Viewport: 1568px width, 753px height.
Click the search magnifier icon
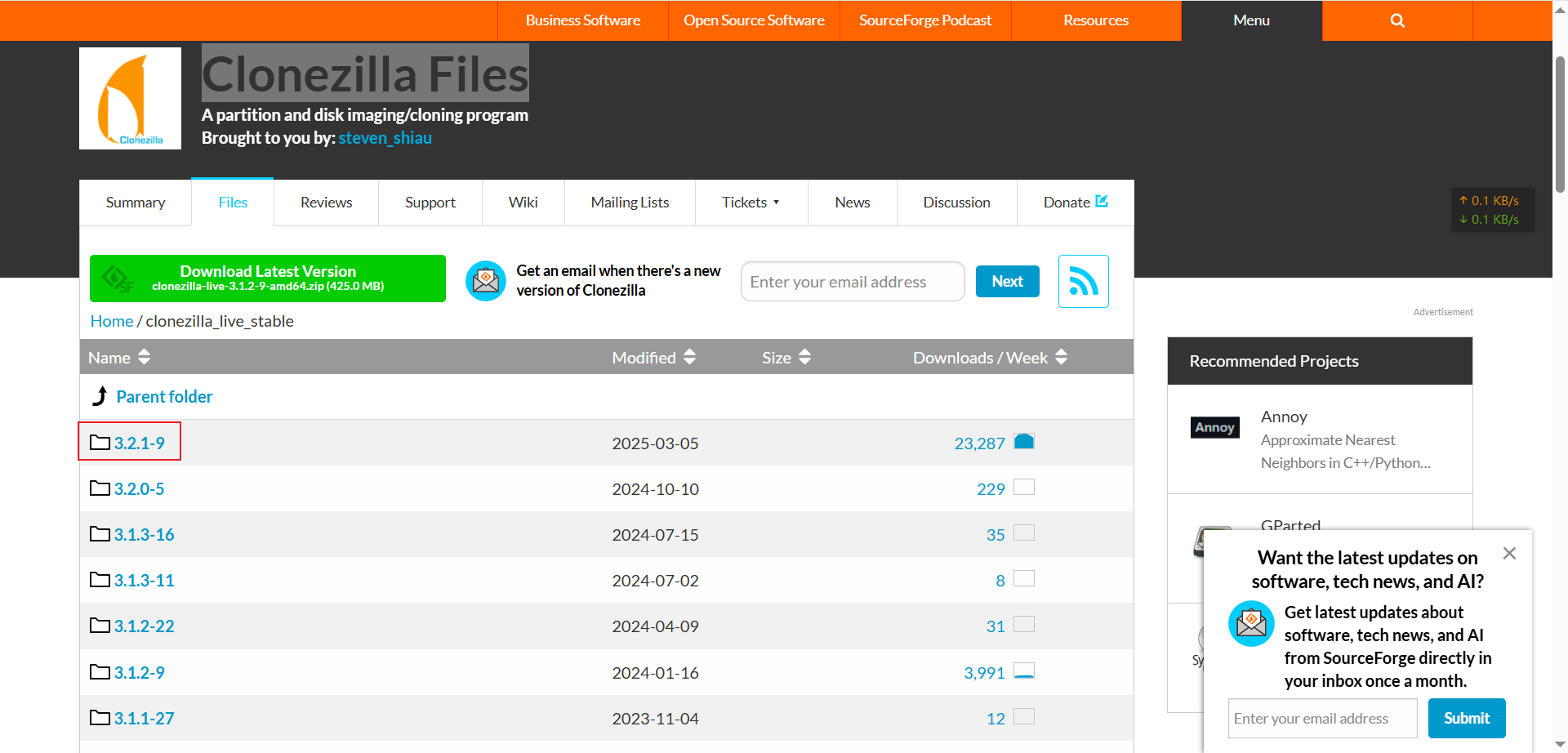1397,20
